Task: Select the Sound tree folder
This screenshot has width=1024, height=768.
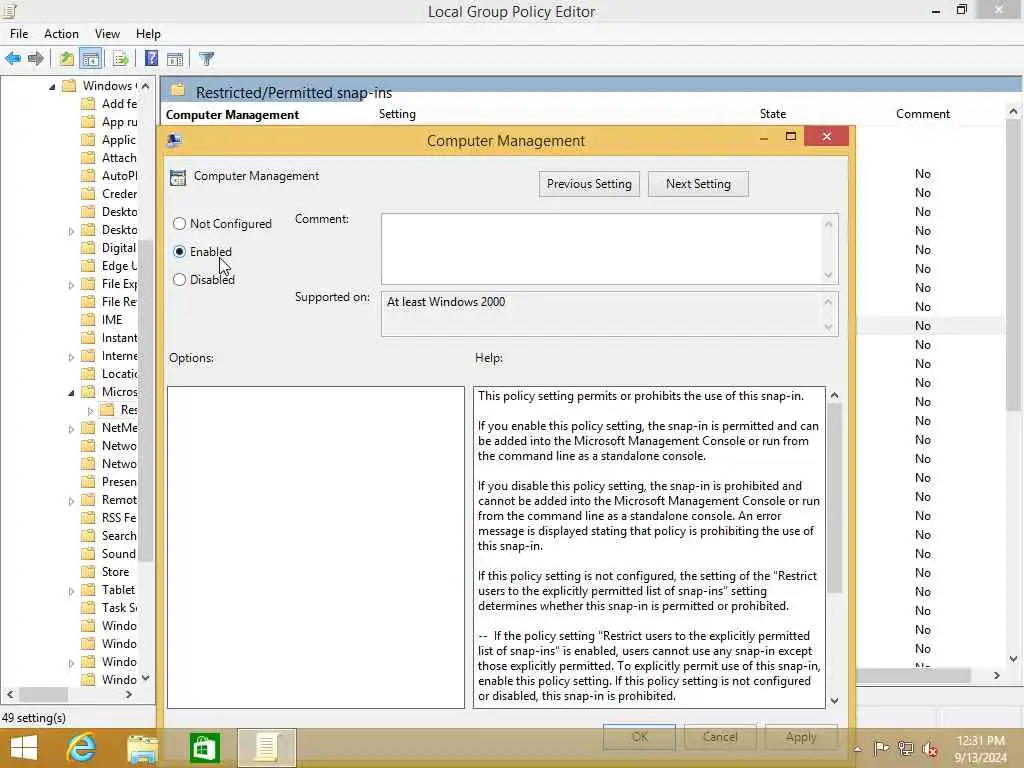Action: pyautogui.click(x=119, y=554)
